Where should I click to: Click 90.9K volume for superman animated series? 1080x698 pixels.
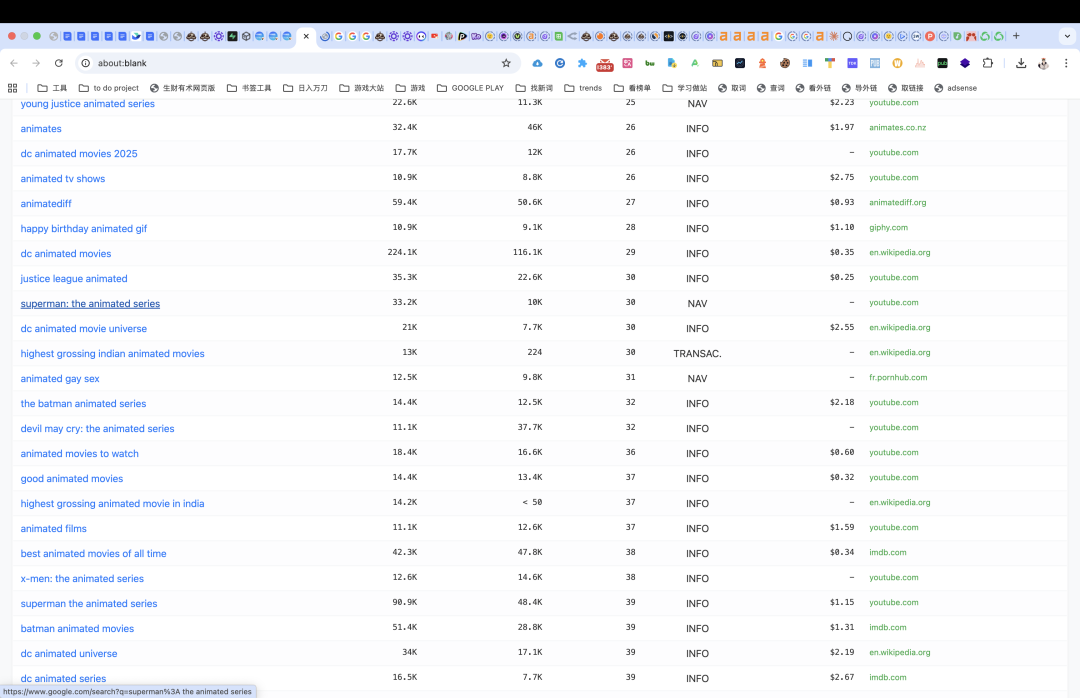click(404, 602)
